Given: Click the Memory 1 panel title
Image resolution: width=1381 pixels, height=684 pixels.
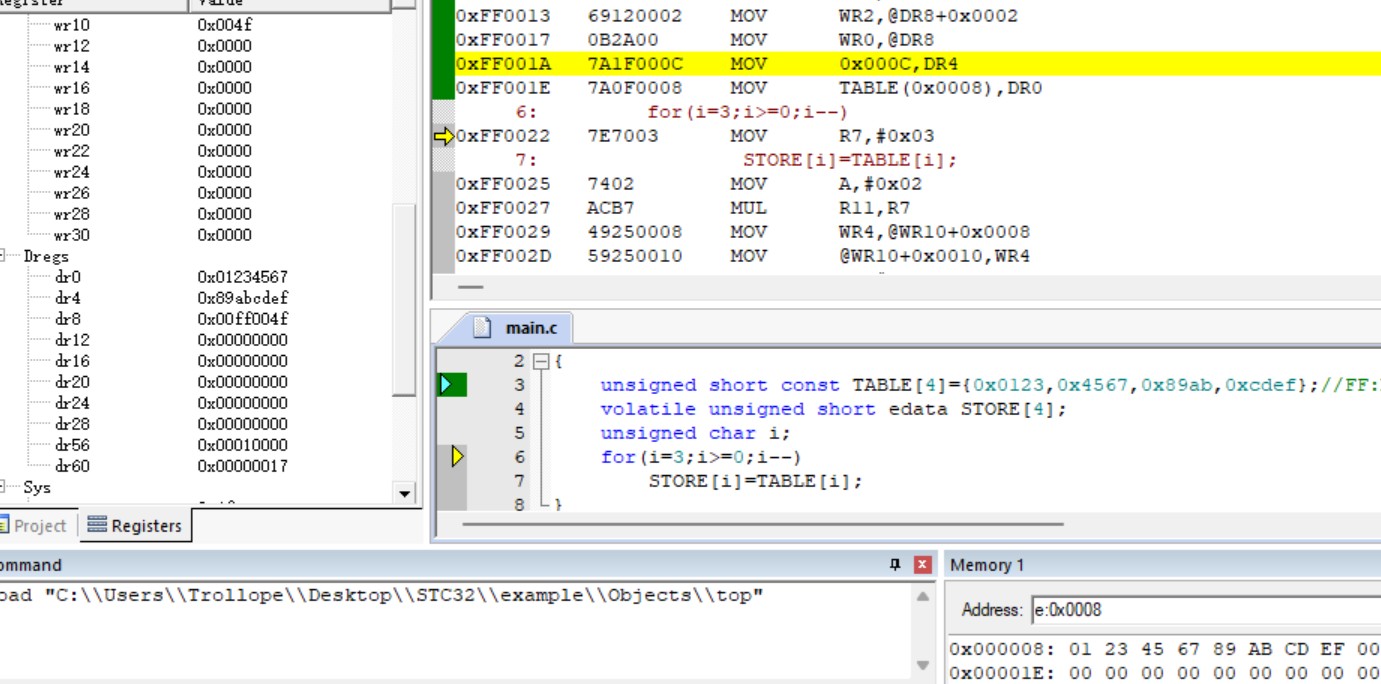Looking at the screenshot, I should [x=987, y=565].
